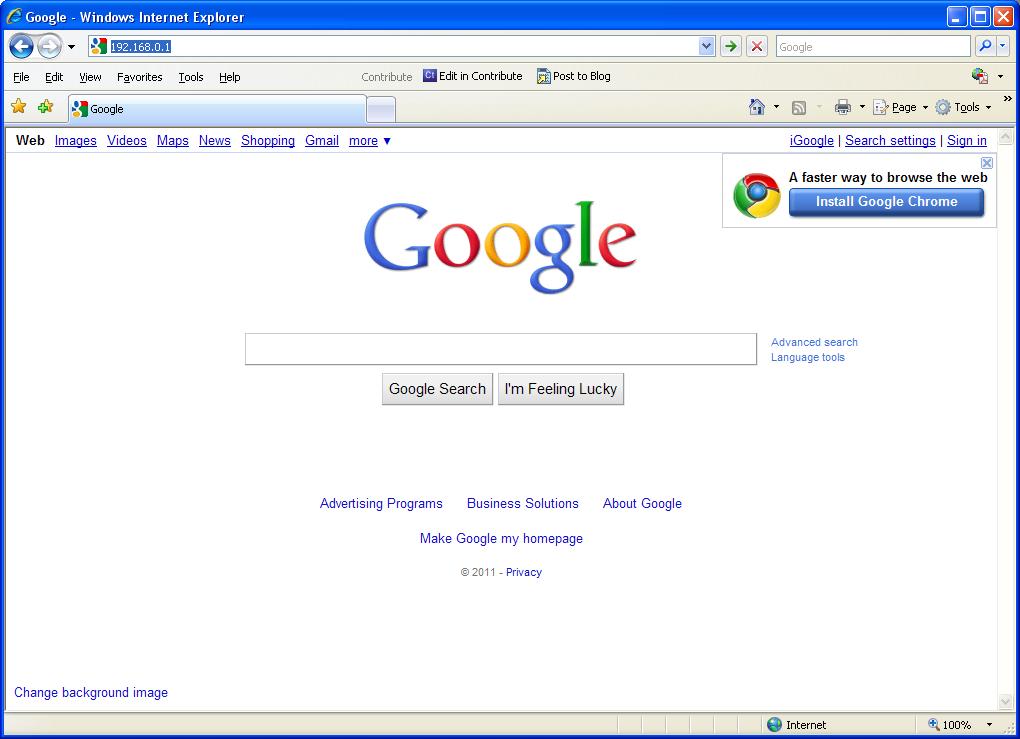Open iGoogle link
Screen dimensions: 1020x739
(811, 141)
